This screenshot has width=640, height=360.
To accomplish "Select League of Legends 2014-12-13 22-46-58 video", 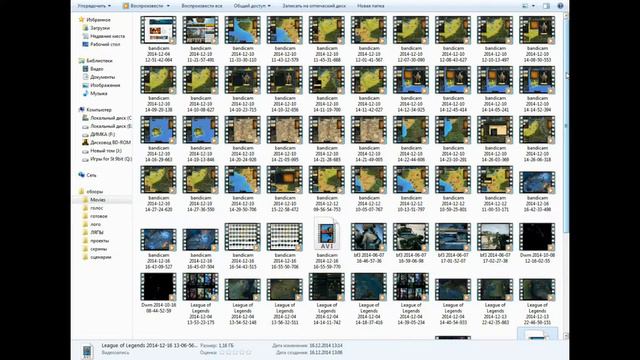I will click(537, 289).
